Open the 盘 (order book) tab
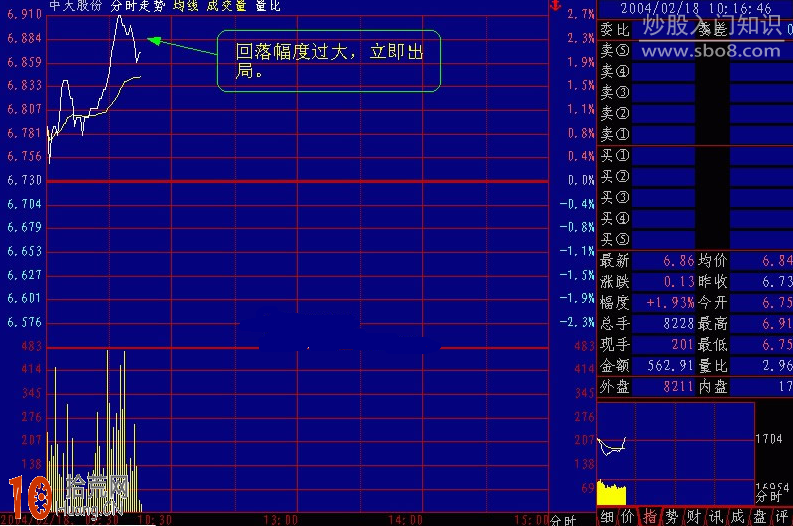The width and height of the screenshot is (793, 526). [760, 517]
